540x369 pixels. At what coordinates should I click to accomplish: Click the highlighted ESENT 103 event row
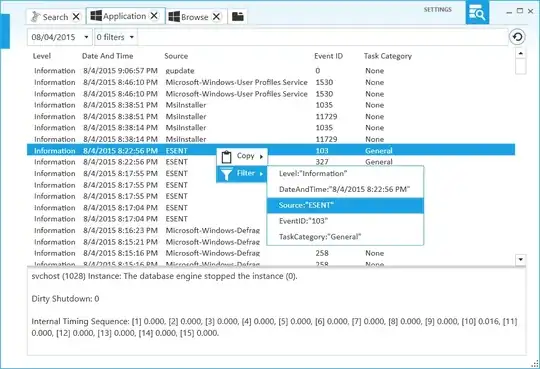click(271, 150)
